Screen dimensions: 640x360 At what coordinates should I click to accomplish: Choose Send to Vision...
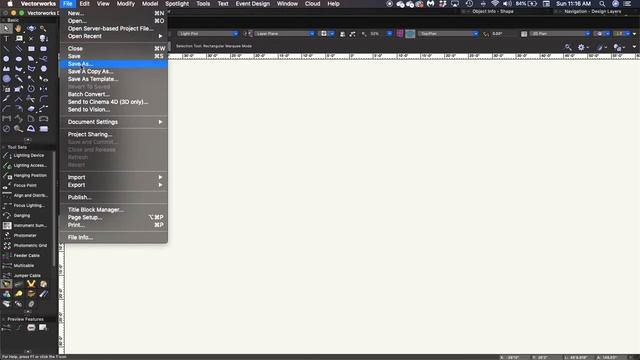coord(113,109)
